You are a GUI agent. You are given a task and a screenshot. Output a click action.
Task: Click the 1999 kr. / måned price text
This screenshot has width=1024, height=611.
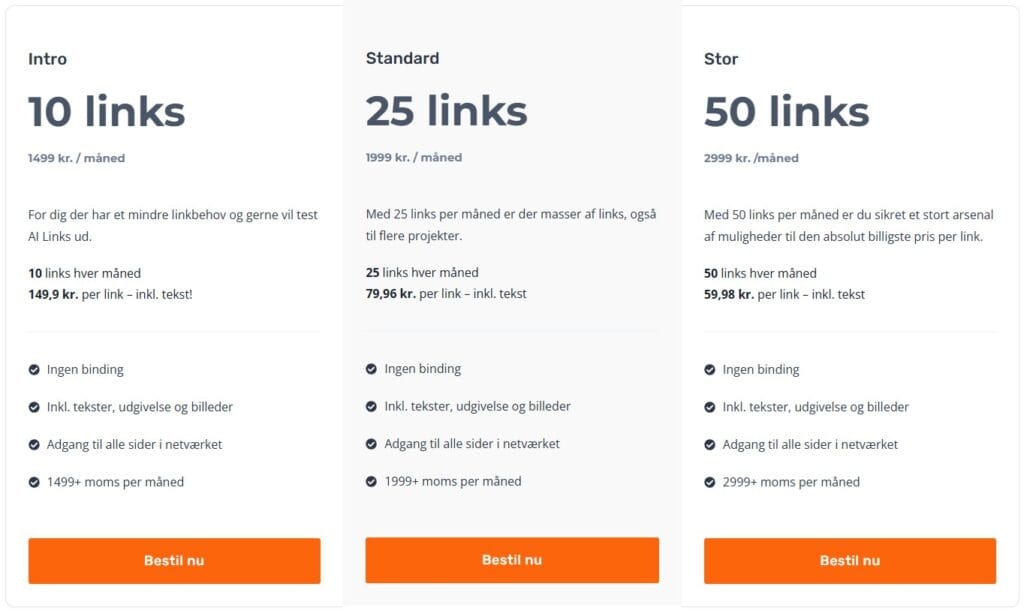click(412, 157)
